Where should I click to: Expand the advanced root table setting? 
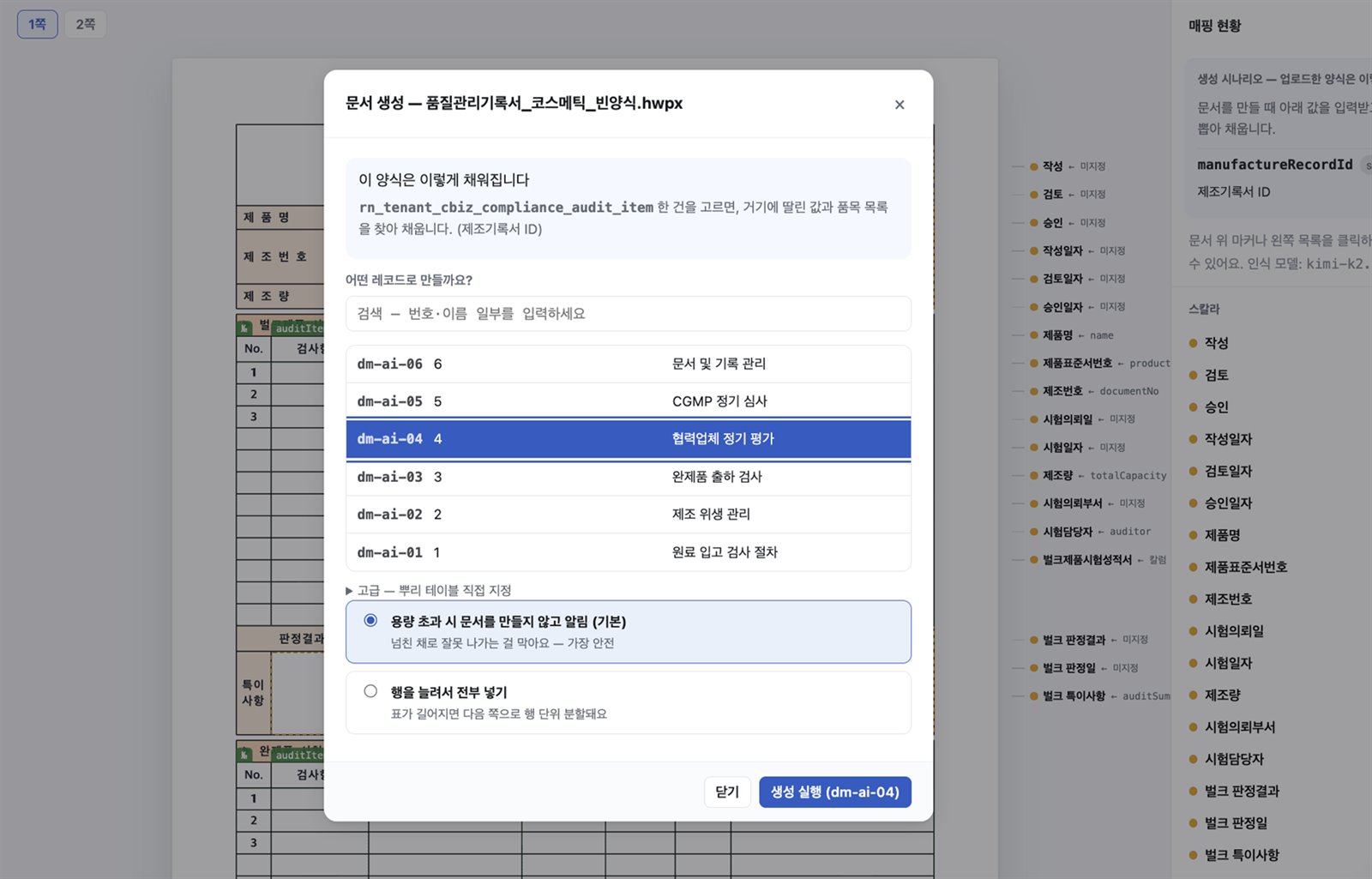[429, 590]
